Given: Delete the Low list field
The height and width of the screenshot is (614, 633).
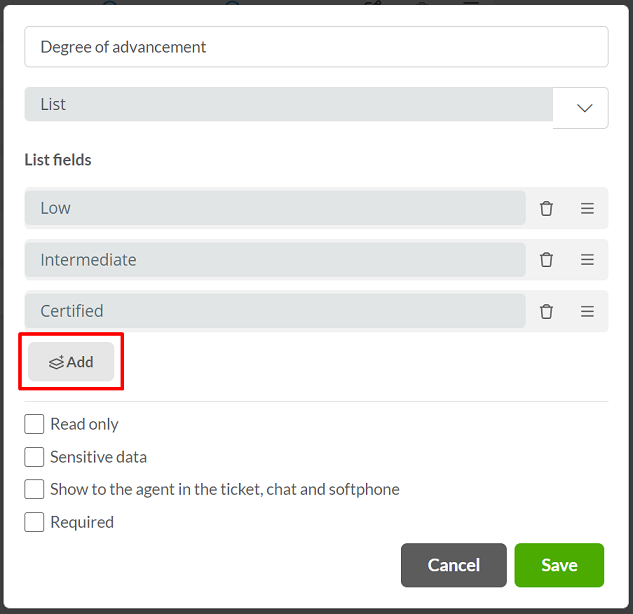Looking at the screenshot, I should [546, 208].
